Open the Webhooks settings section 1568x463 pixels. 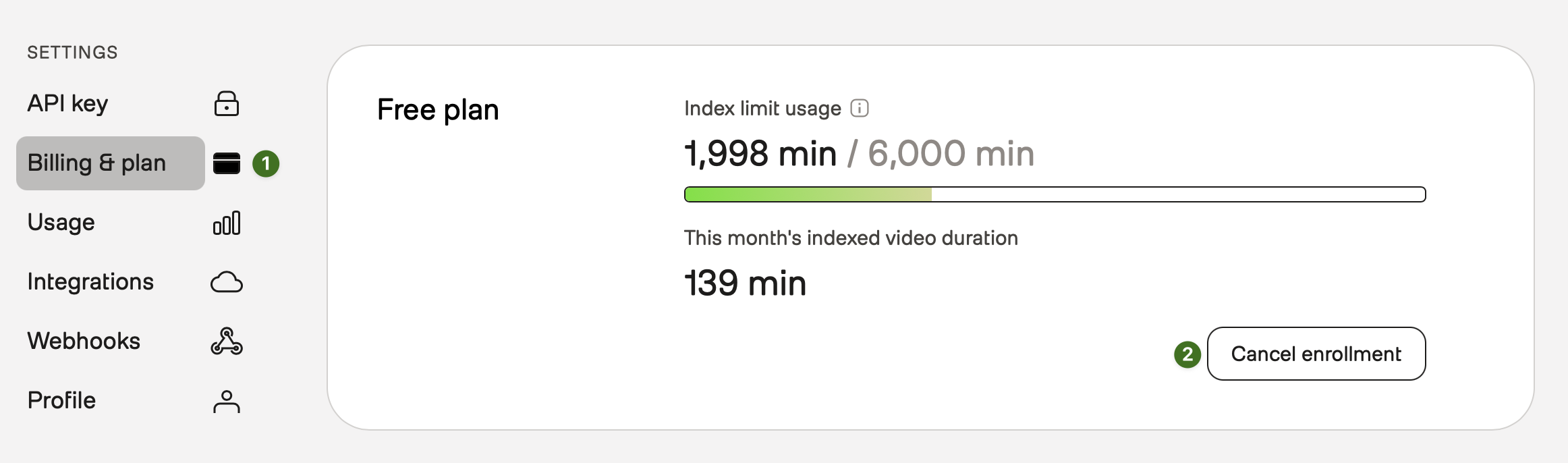(x=84, y=342)
